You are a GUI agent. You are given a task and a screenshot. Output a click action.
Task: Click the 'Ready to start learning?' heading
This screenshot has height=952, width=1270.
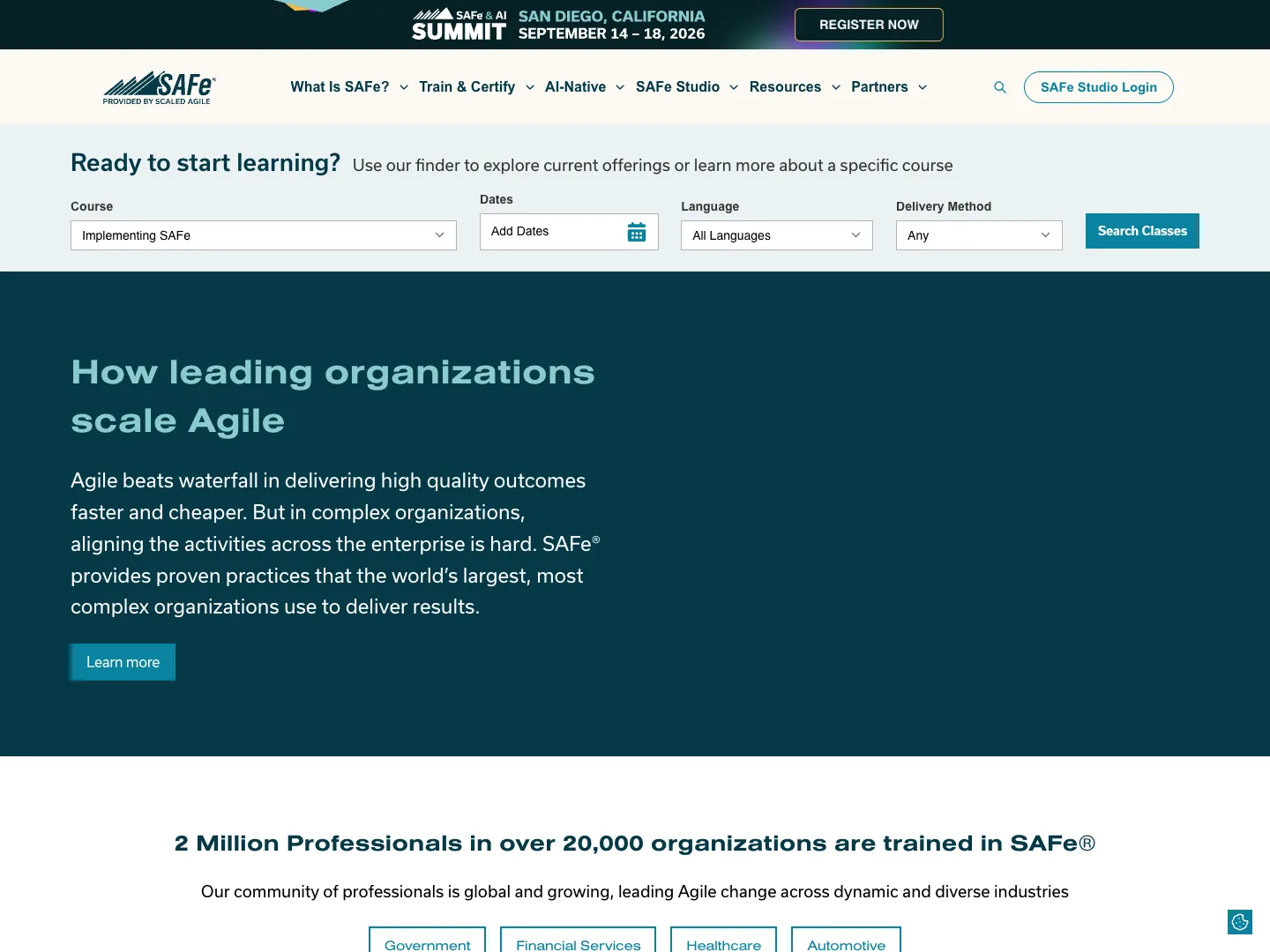pos(205,163)
